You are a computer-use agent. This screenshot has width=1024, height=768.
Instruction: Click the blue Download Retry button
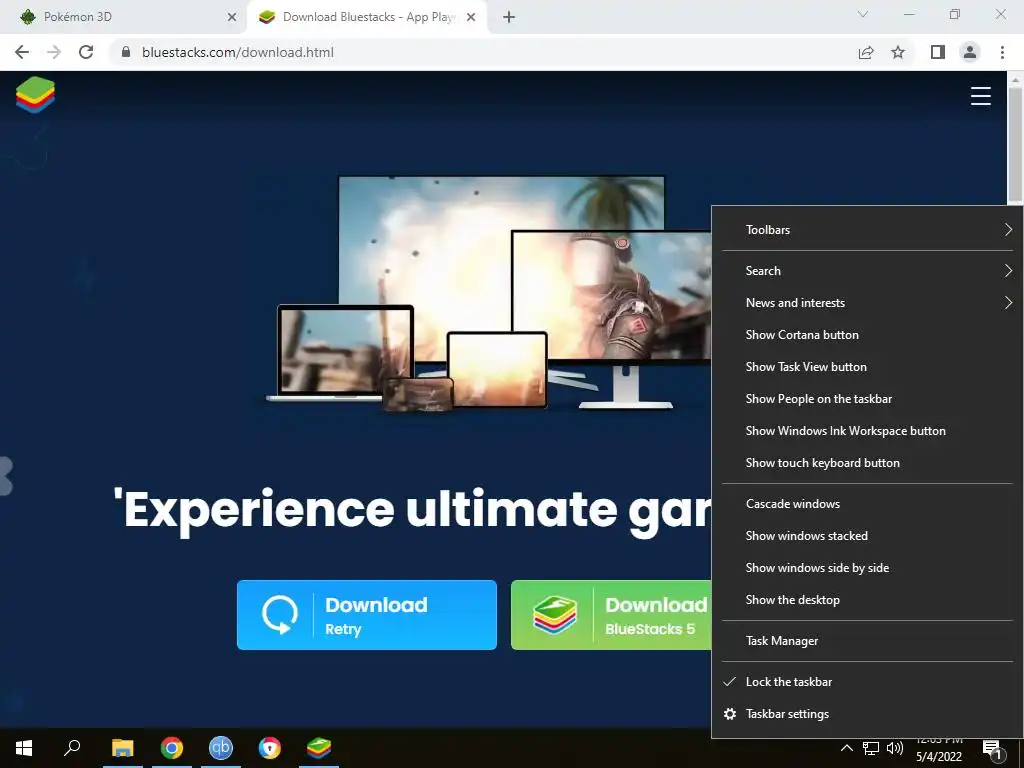[366, 615]
